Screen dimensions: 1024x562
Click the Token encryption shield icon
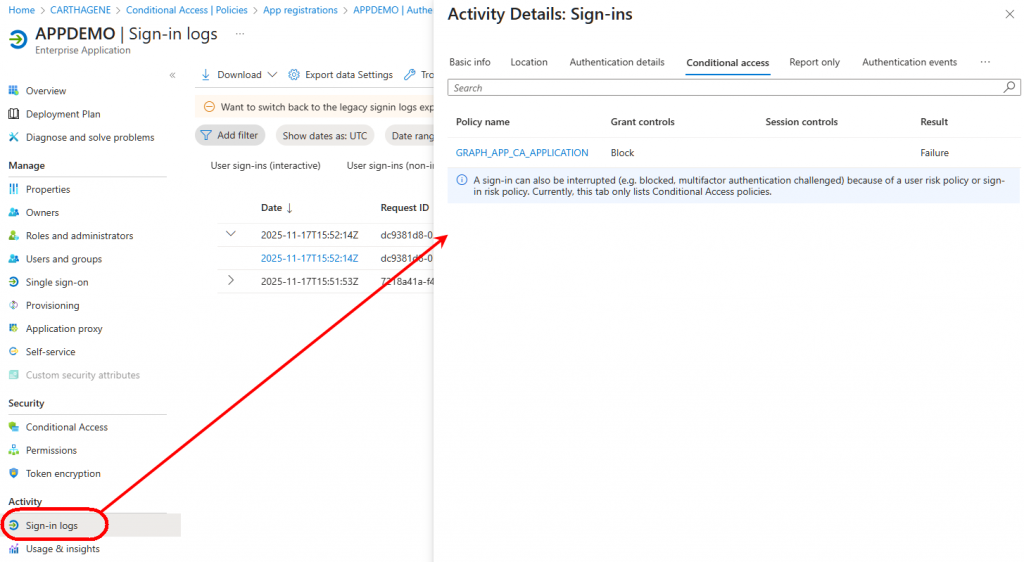pos(14,473)
